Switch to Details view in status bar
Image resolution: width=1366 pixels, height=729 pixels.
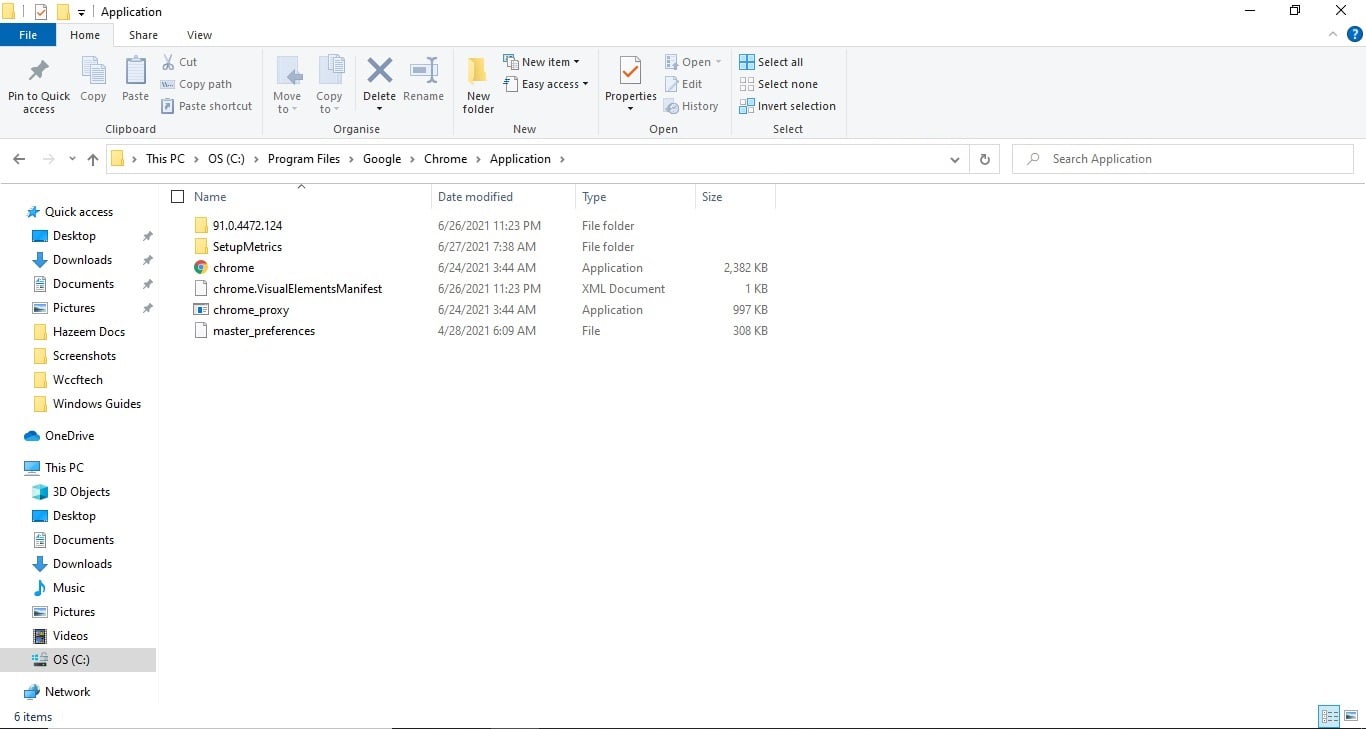click(1329, 716)
